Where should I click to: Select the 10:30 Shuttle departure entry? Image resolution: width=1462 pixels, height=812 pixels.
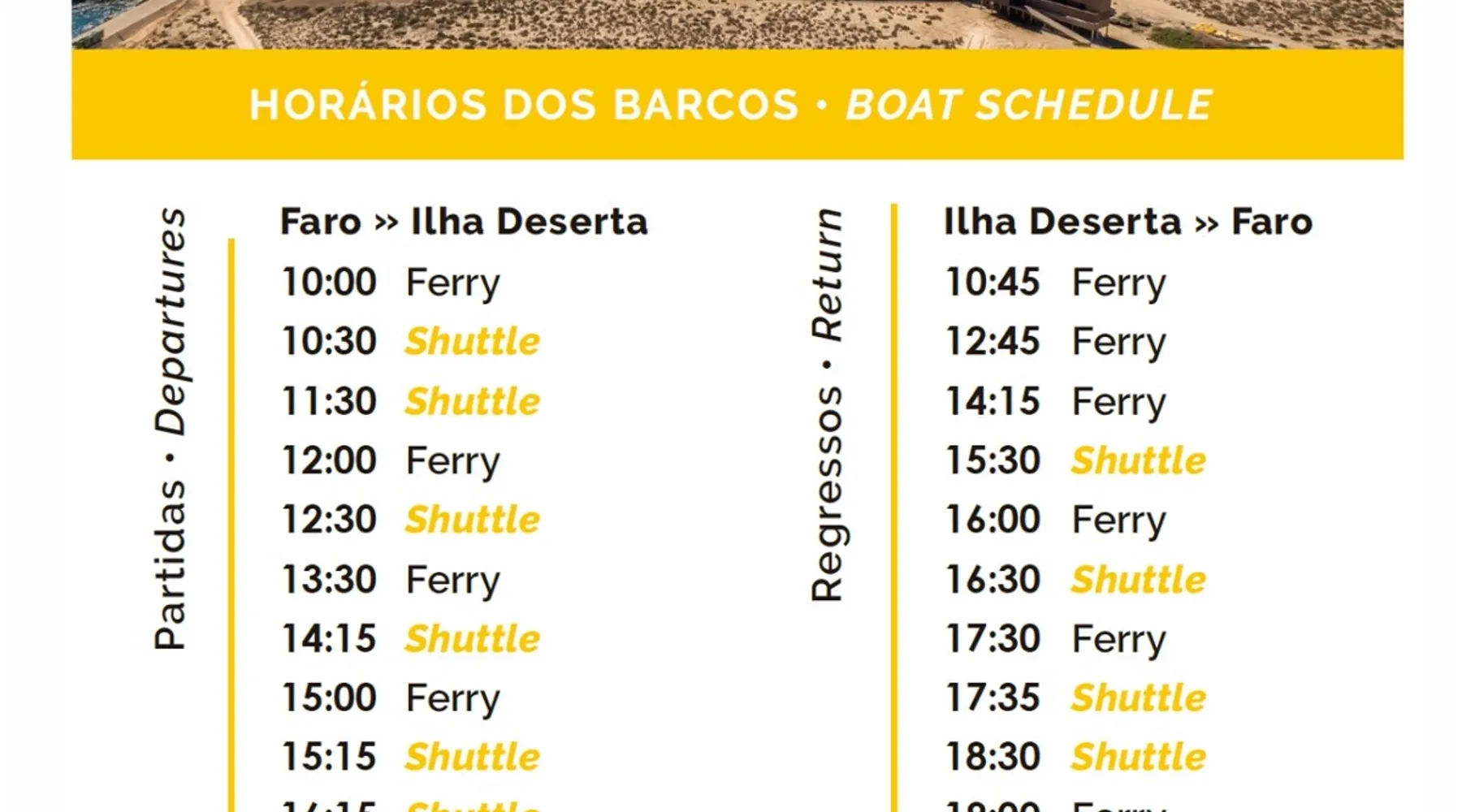pyautogui.click(x=410, y=341)
